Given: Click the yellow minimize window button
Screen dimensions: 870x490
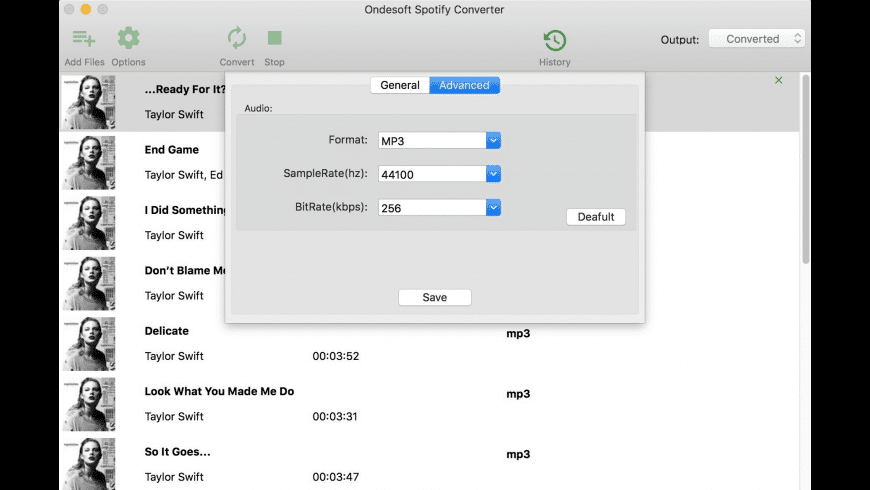Looking at the screenshot, I should click(85, 9).
